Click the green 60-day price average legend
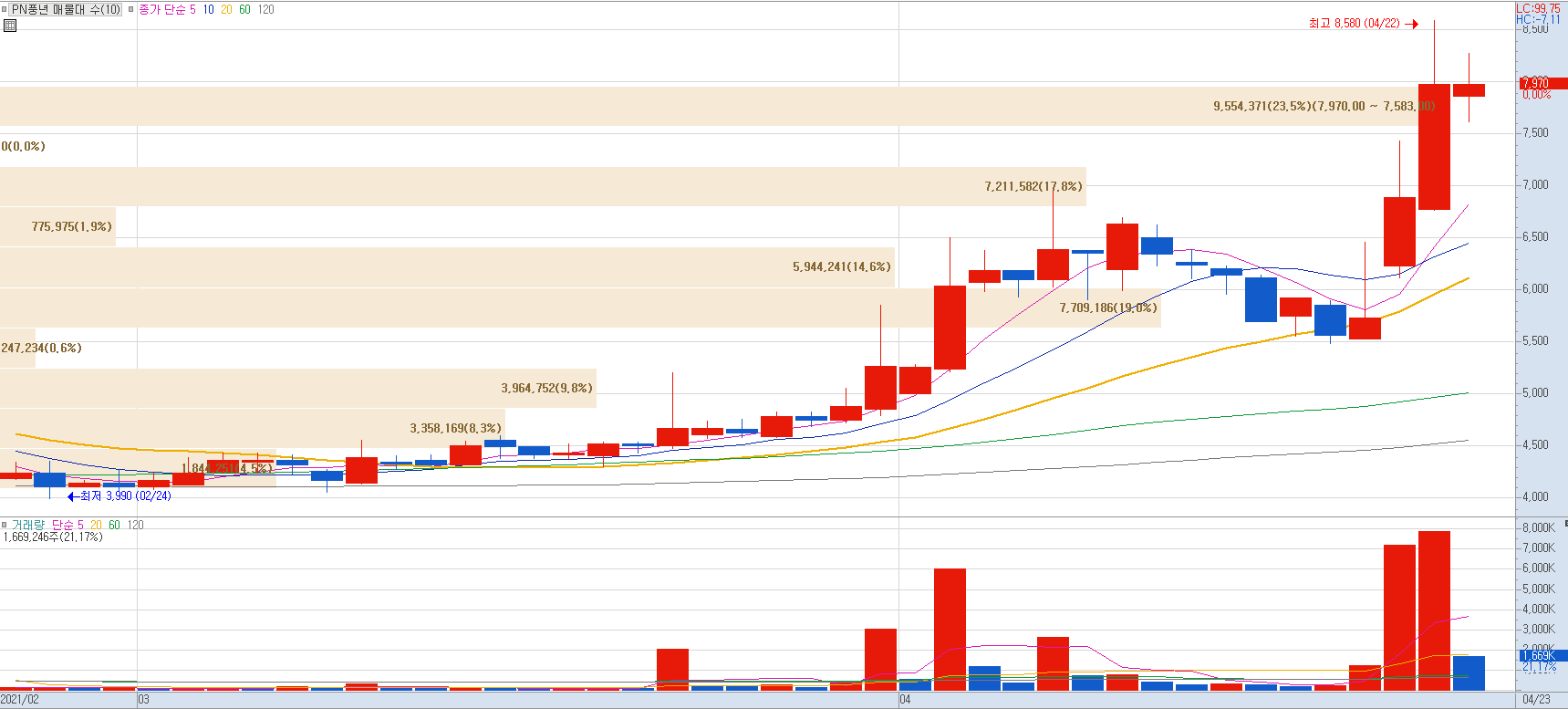 [x=244, y=9]
